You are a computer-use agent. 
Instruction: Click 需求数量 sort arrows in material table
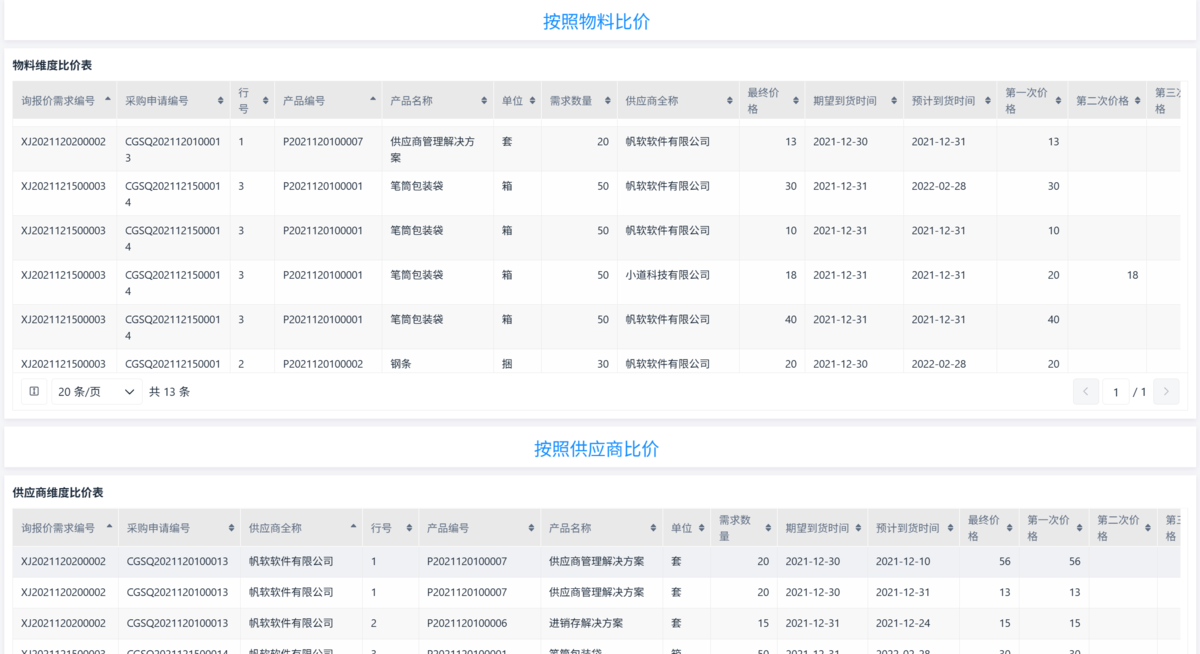tap(608, 101)
